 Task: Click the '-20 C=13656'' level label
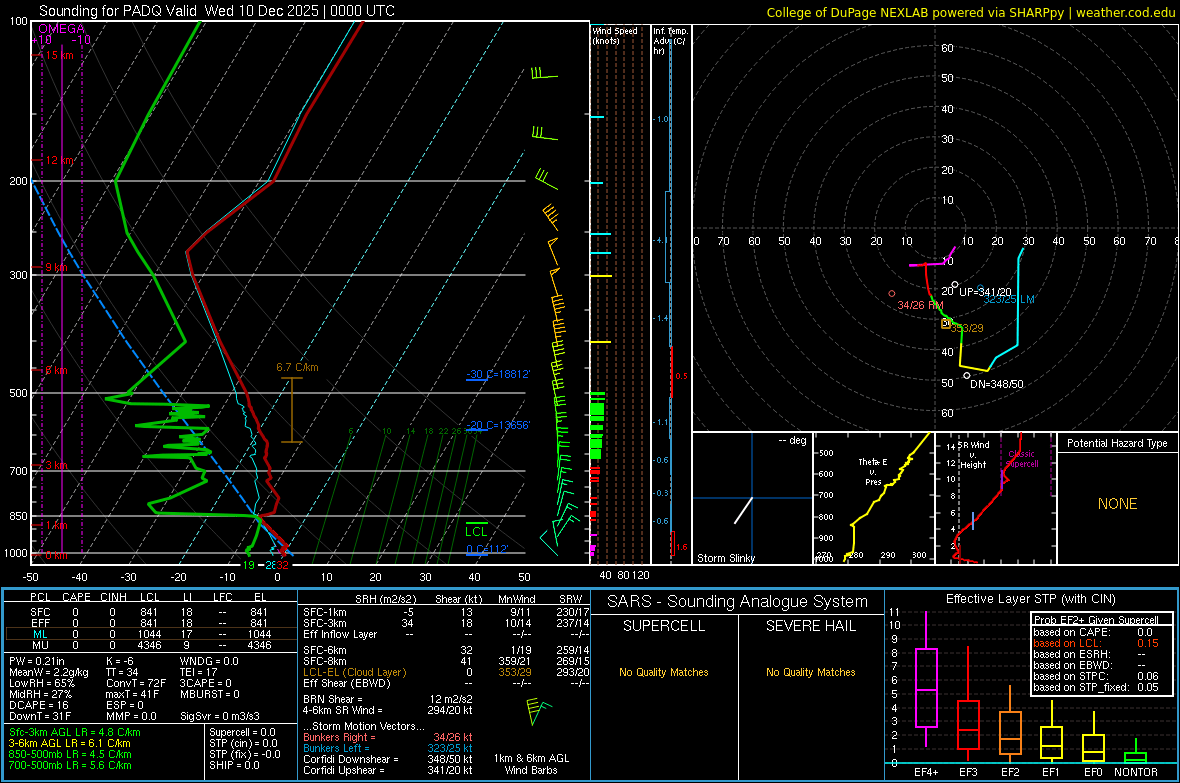(x=498, y=425)
